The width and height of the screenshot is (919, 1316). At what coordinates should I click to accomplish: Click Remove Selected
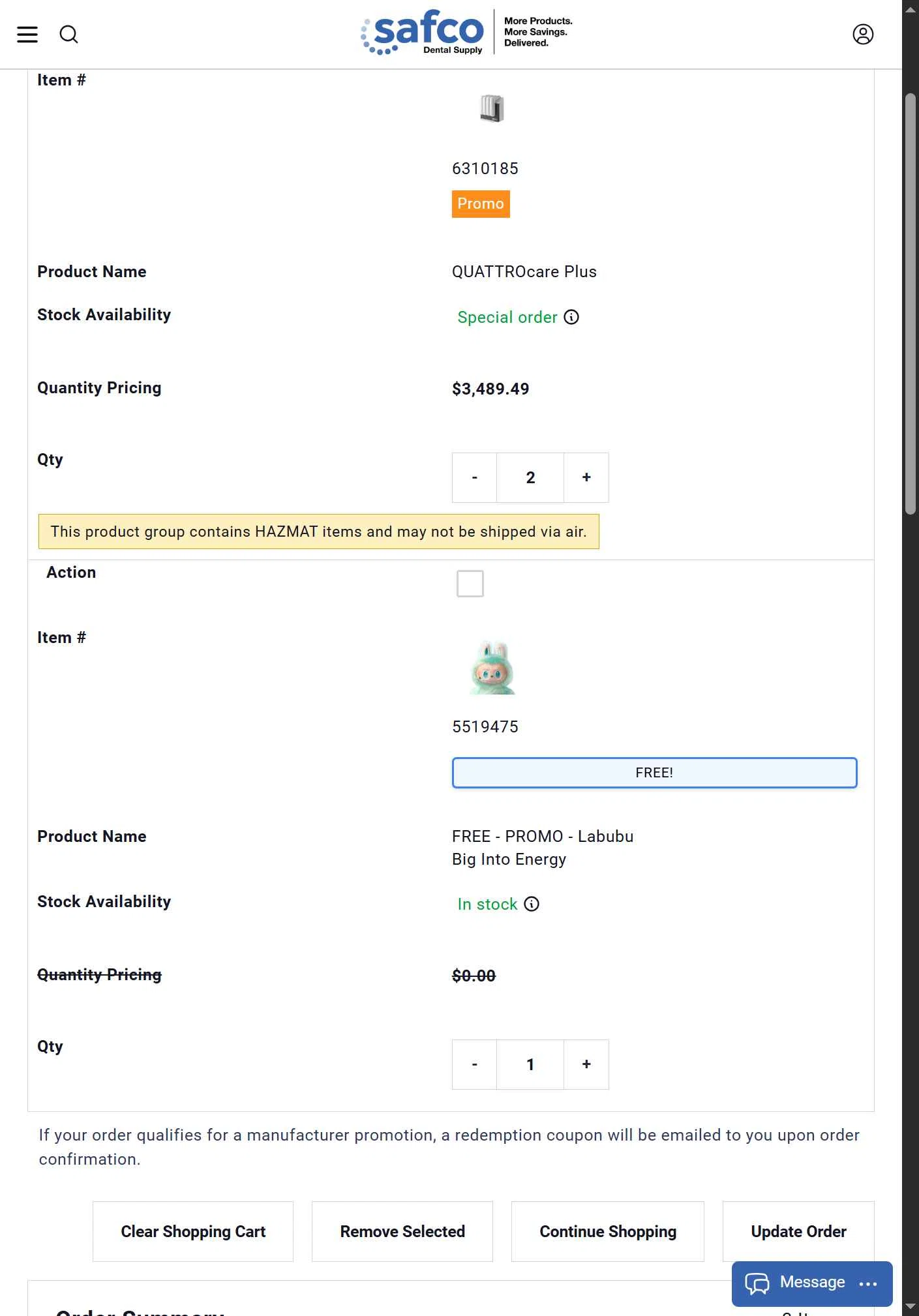point(402,1231)
